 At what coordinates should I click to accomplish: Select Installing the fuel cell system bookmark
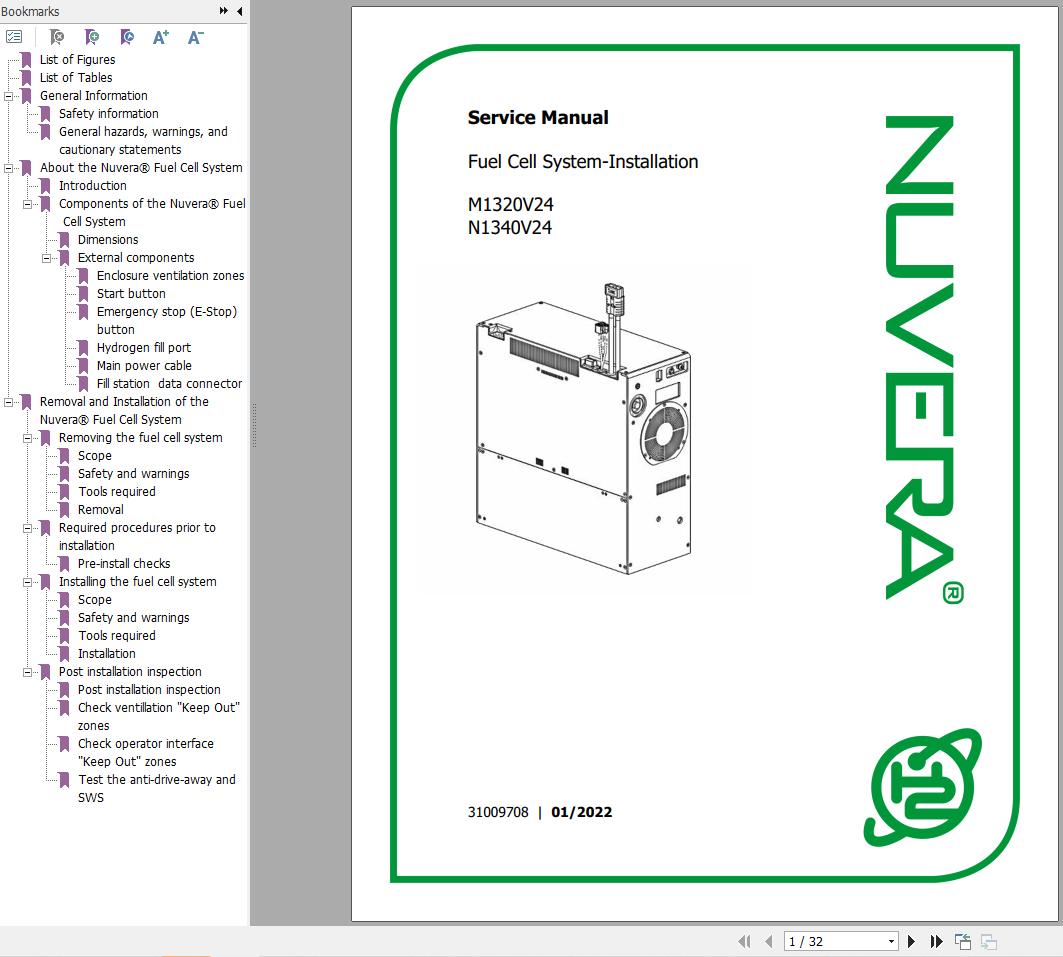point(138,582)
